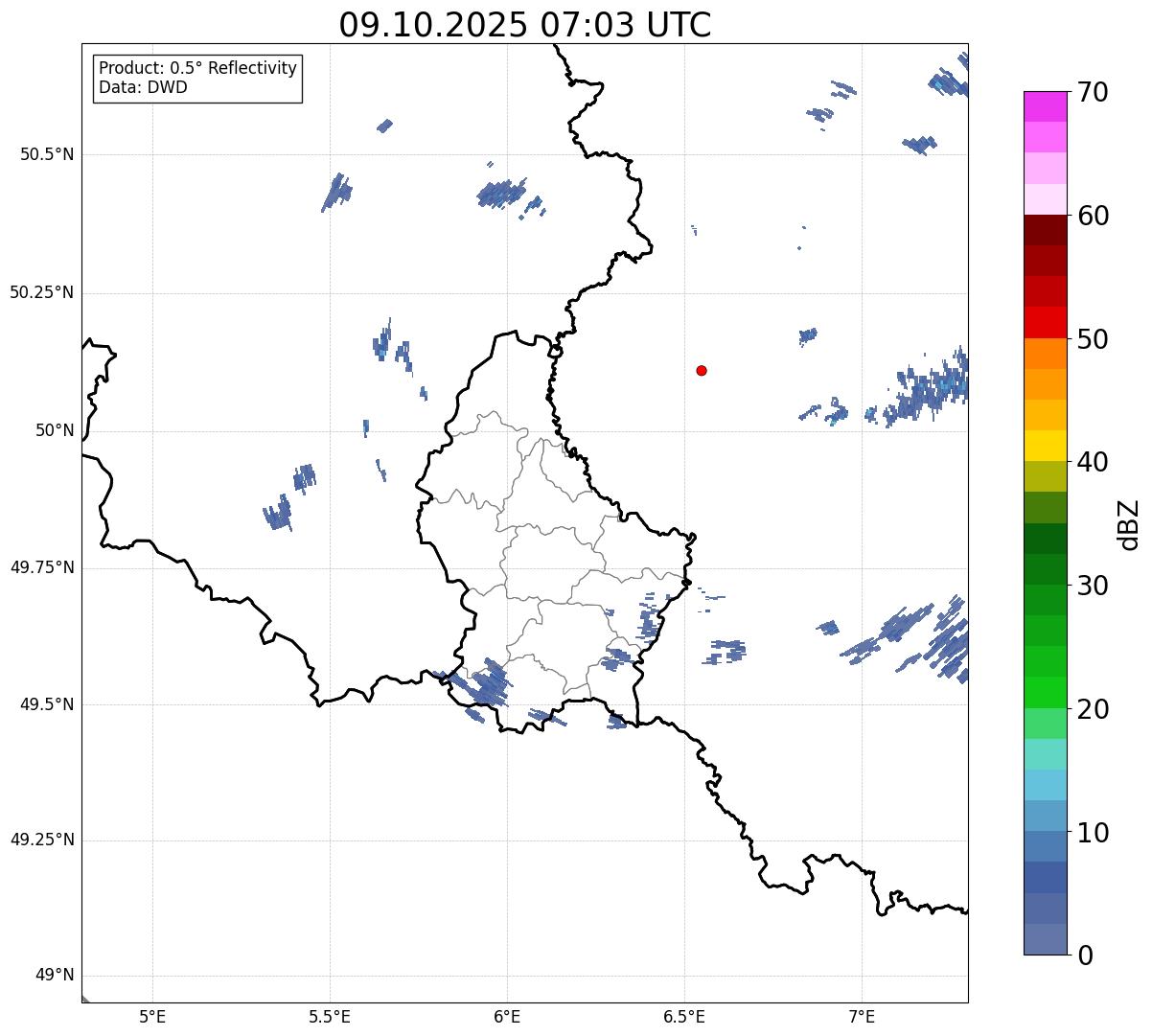Pick the dark maroon swatch below 60

coord(1045,230)
